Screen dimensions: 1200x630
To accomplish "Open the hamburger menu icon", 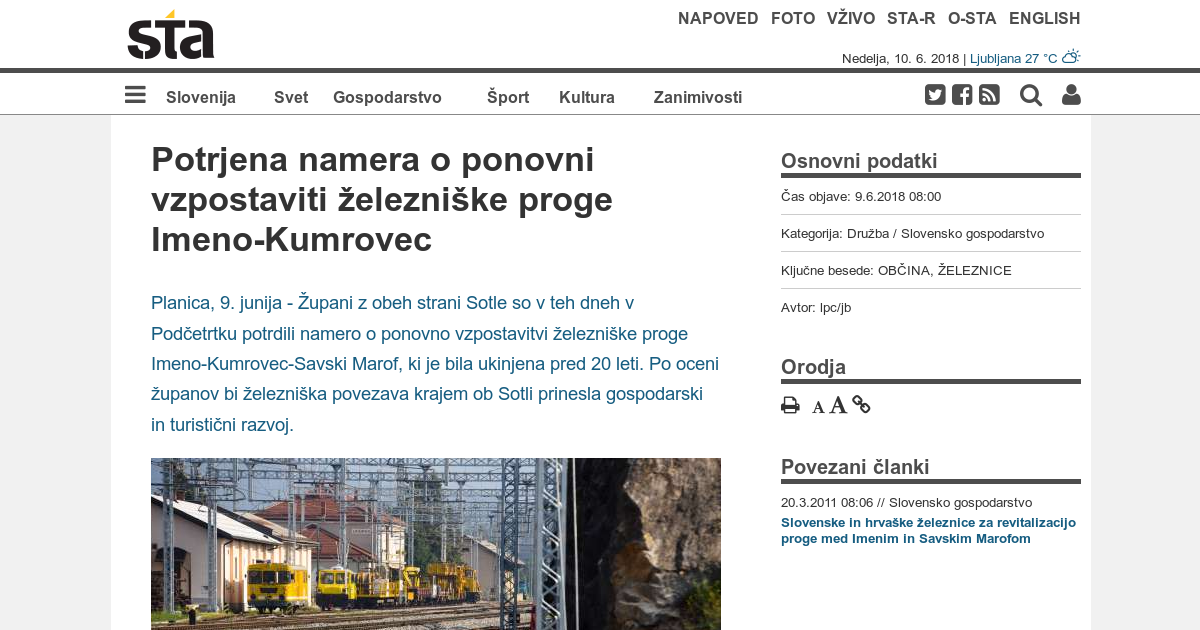I will (135, 96).
